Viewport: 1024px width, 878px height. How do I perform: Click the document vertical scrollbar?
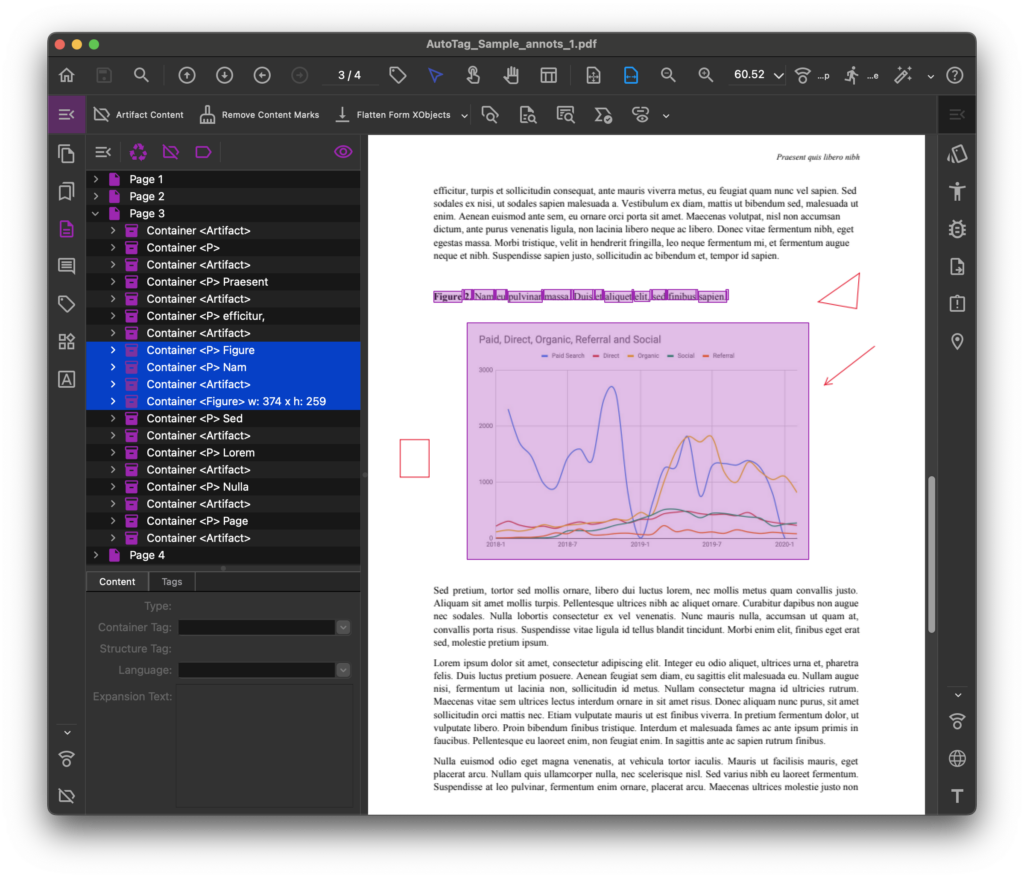tap(932, 555)
